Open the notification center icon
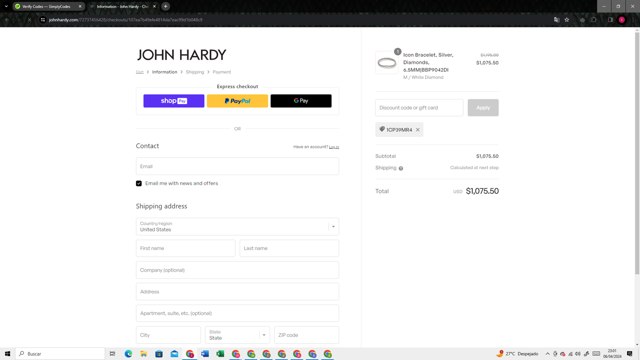This screenshot has height=360, width=640. pos(630,354)
